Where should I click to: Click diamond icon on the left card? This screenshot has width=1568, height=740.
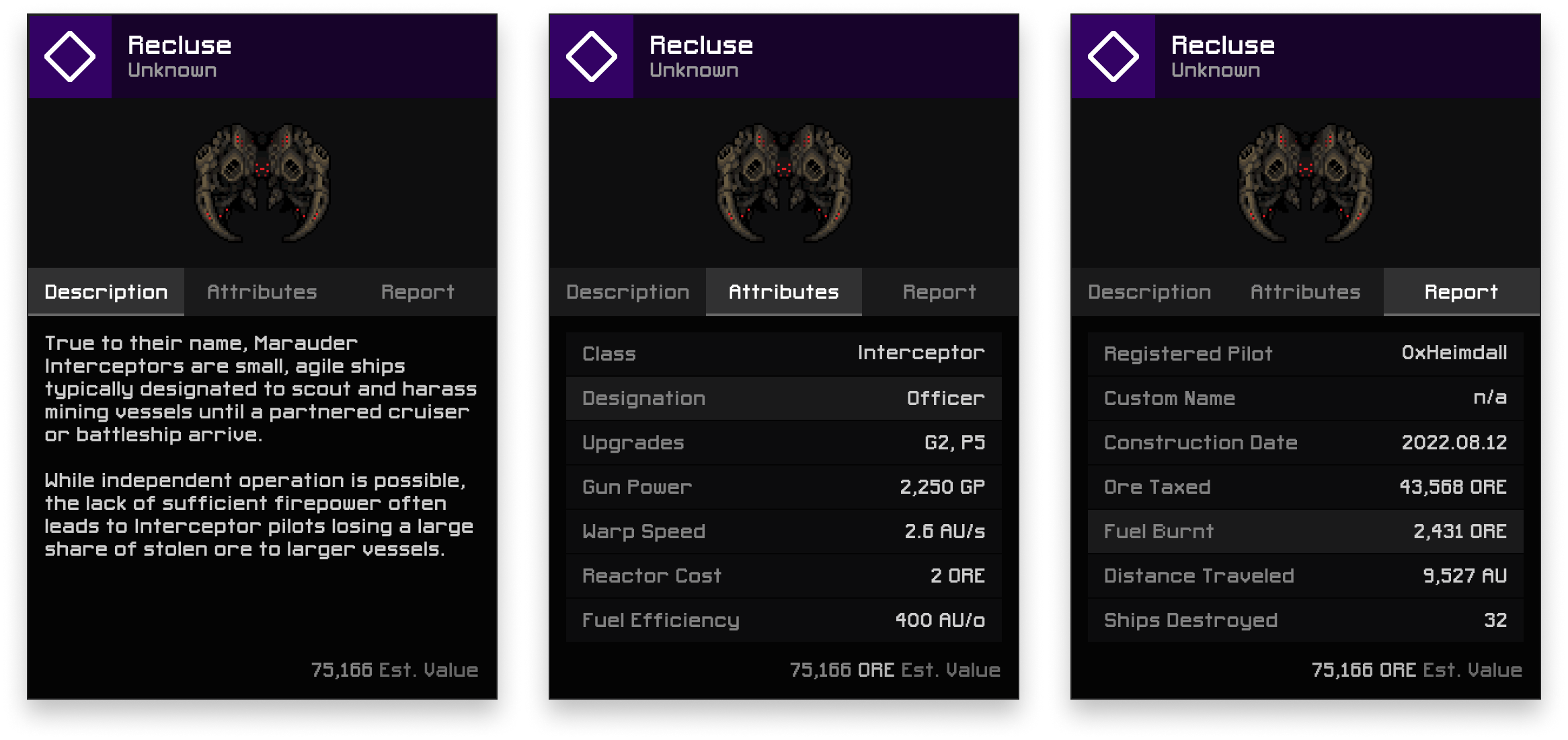pos(70,57)
